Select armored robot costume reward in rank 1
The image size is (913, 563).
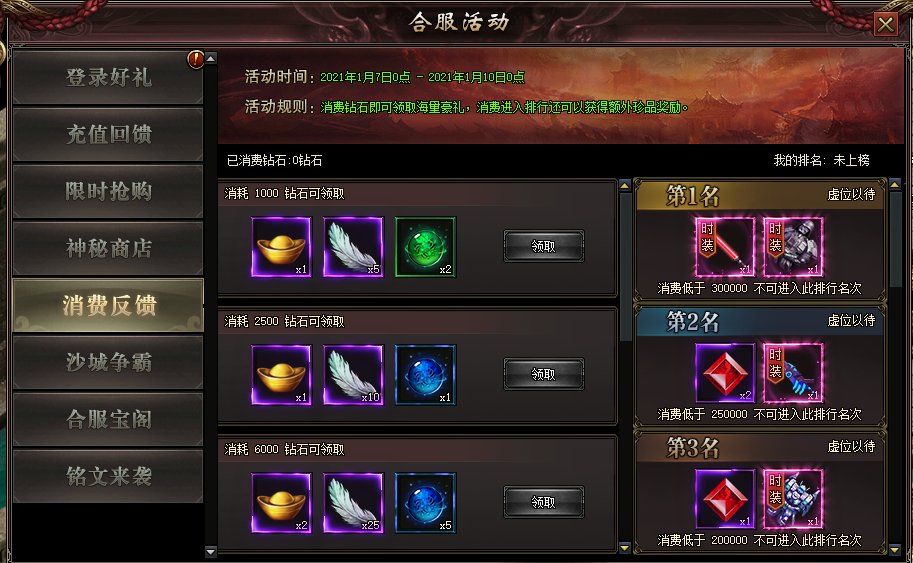(x=793, y=247)
